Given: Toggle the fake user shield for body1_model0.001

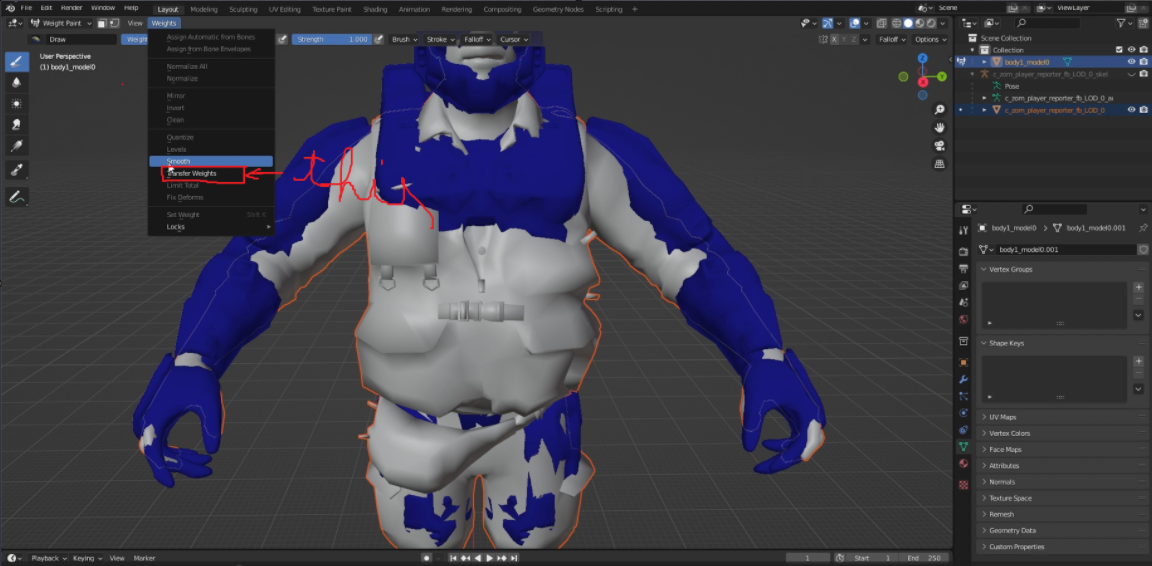Looking at the screenshot, I should 1142,250.
